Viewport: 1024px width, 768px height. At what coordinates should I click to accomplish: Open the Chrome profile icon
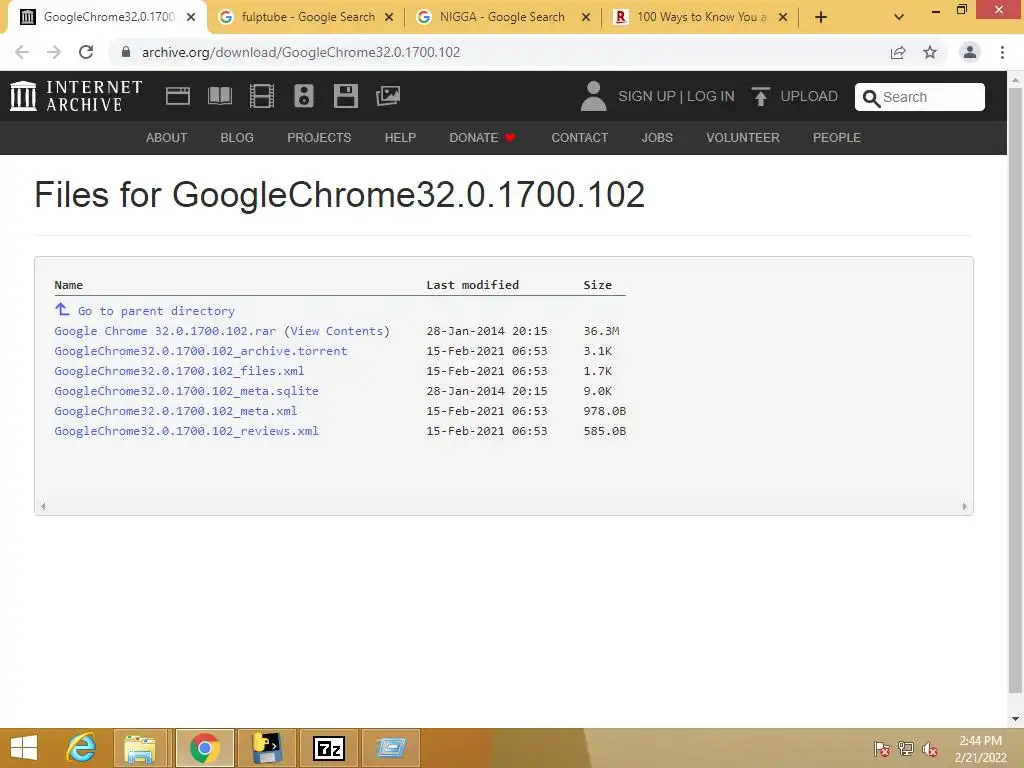[x=970, y=52]
